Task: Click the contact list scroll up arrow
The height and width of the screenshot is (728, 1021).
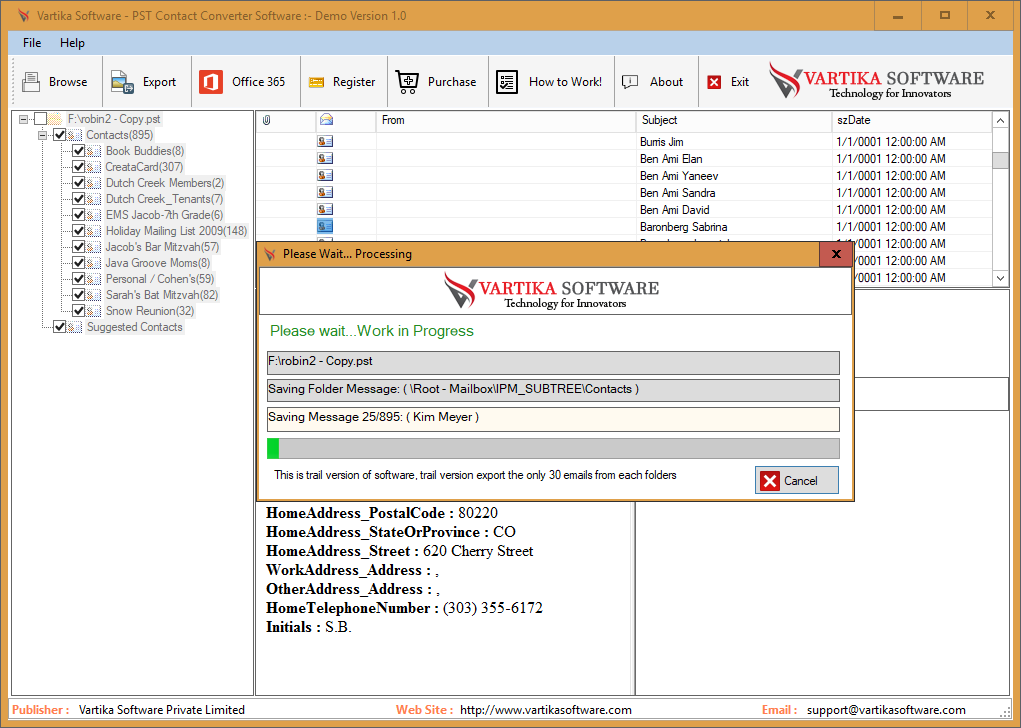Action: point(1000,120)
